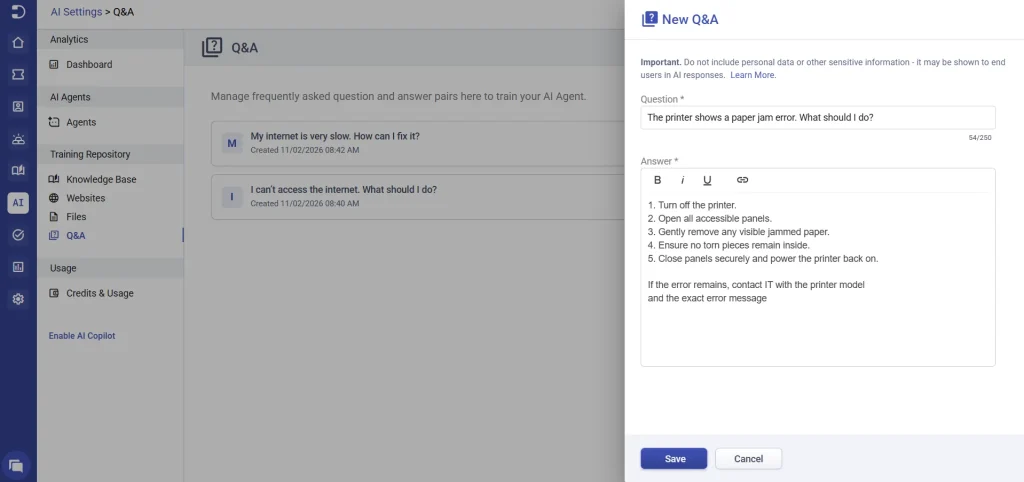Click the Bold formatting icon
The height and width of the screenshot is (482, 1024).
pos(657,180)
